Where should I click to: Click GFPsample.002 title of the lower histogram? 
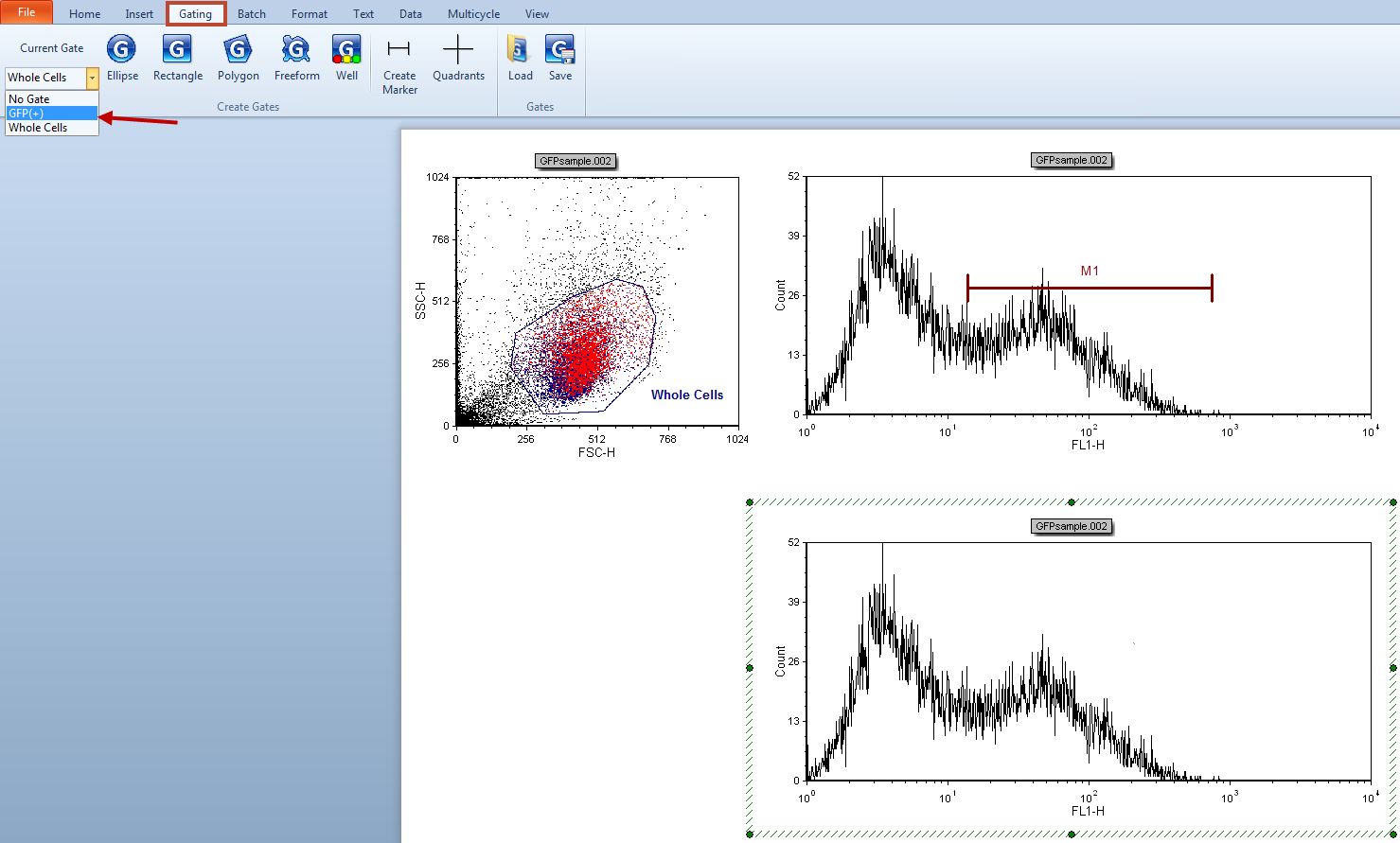(x=1071, y=526)
